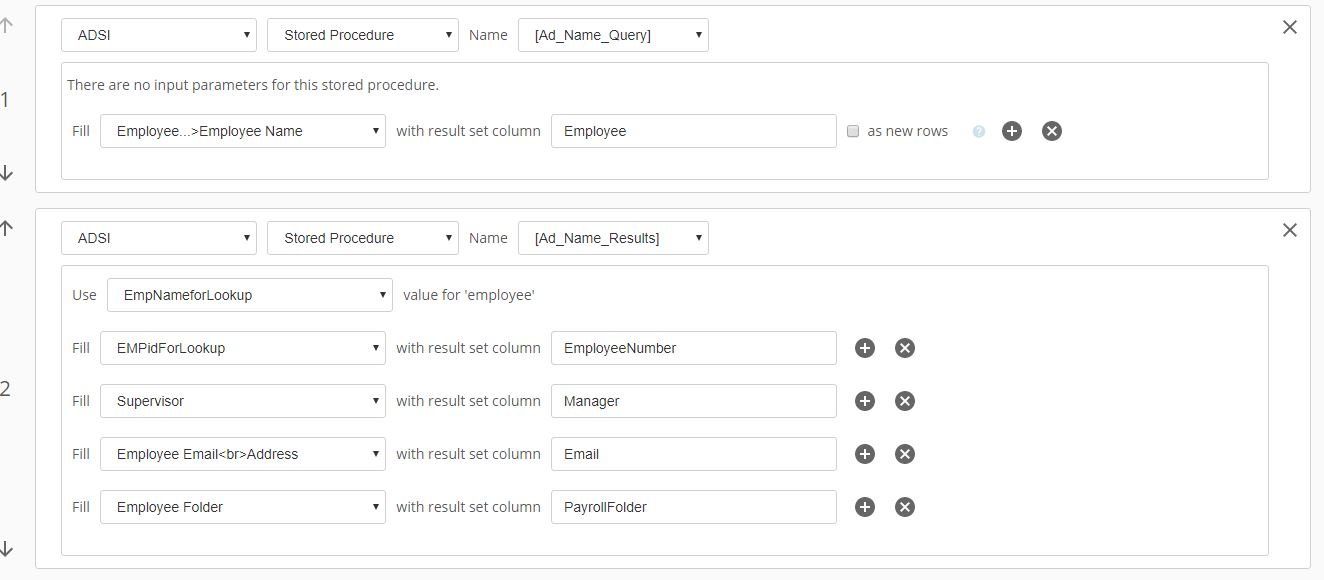Viewport: 1324px width, 580px height.
Task: Remove the PayrollFolder fill mapping
Action: pyautogui.click(x=904, y=507)
